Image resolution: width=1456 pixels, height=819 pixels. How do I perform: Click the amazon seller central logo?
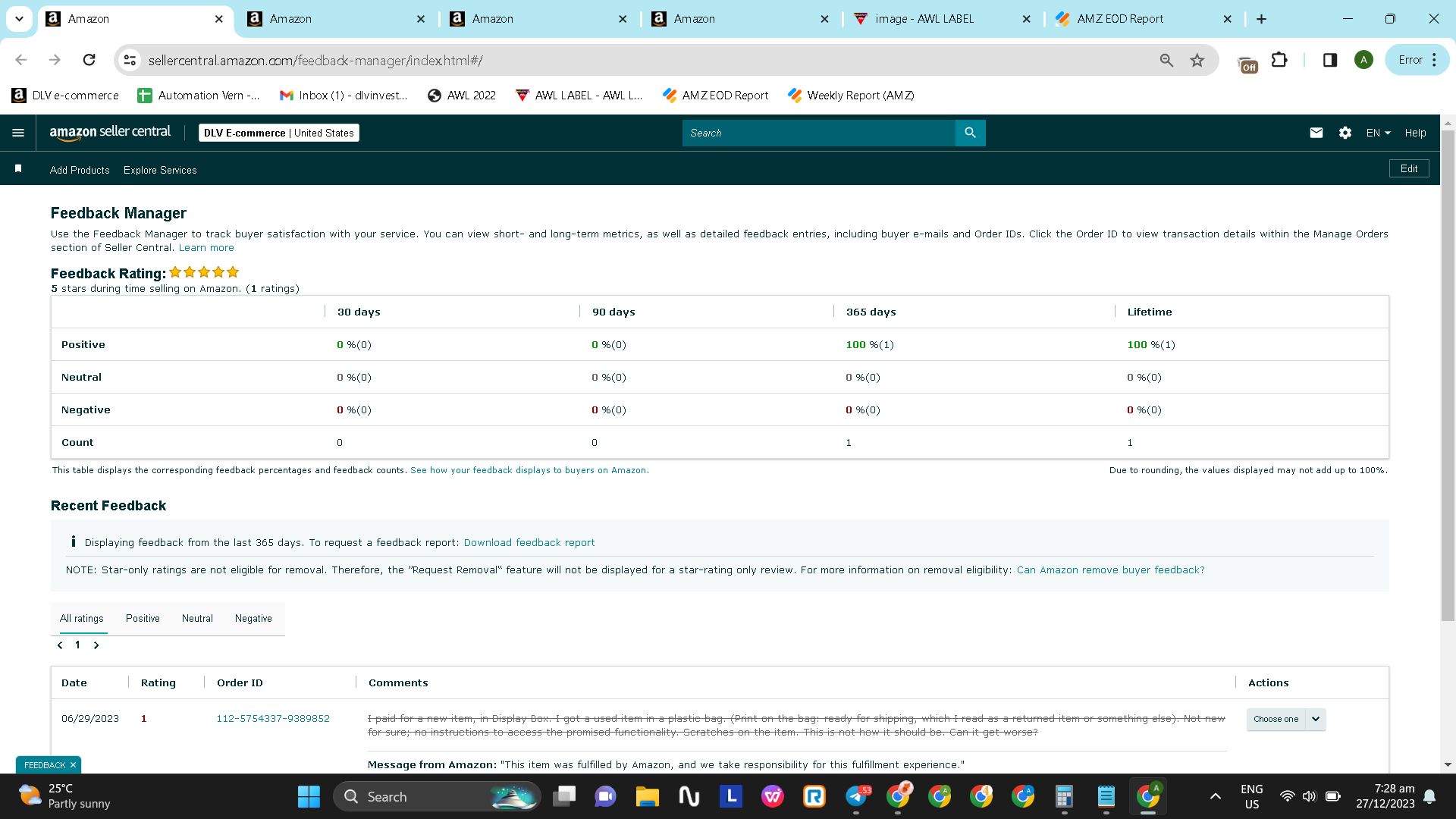click(x=110, y=133)
